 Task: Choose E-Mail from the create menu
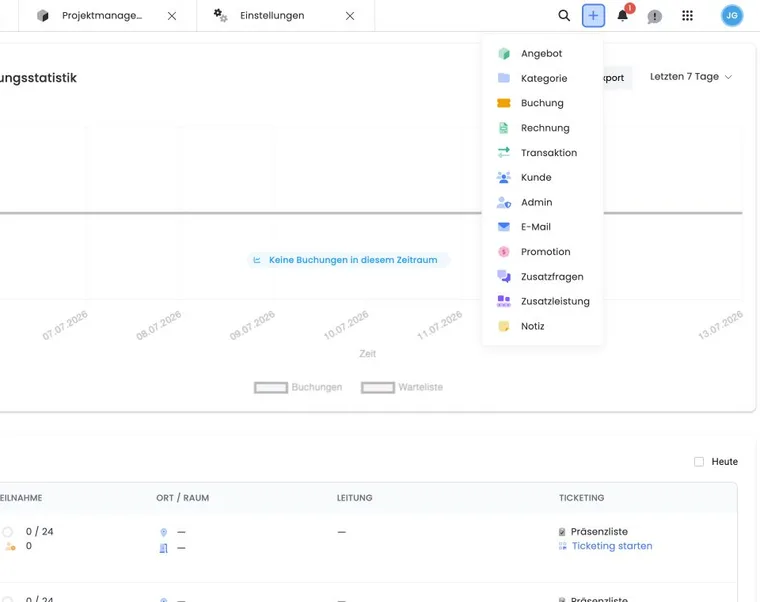542,227
